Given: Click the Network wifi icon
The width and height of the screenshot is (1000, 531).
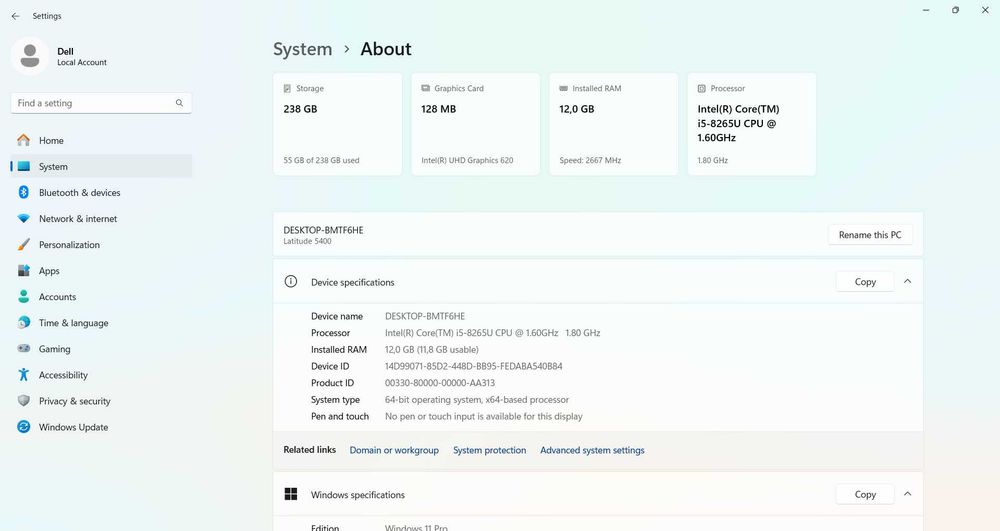Looking at the screenshot, I should 24,219.
